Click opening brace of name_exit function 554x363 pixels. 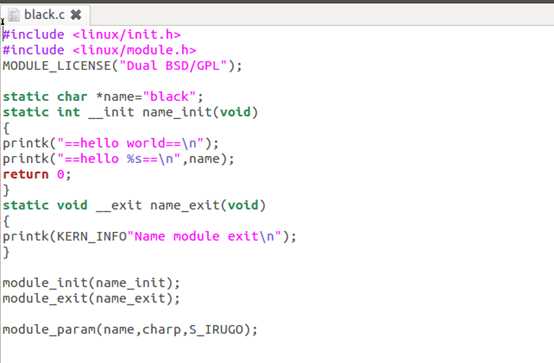tap(6, 221)
